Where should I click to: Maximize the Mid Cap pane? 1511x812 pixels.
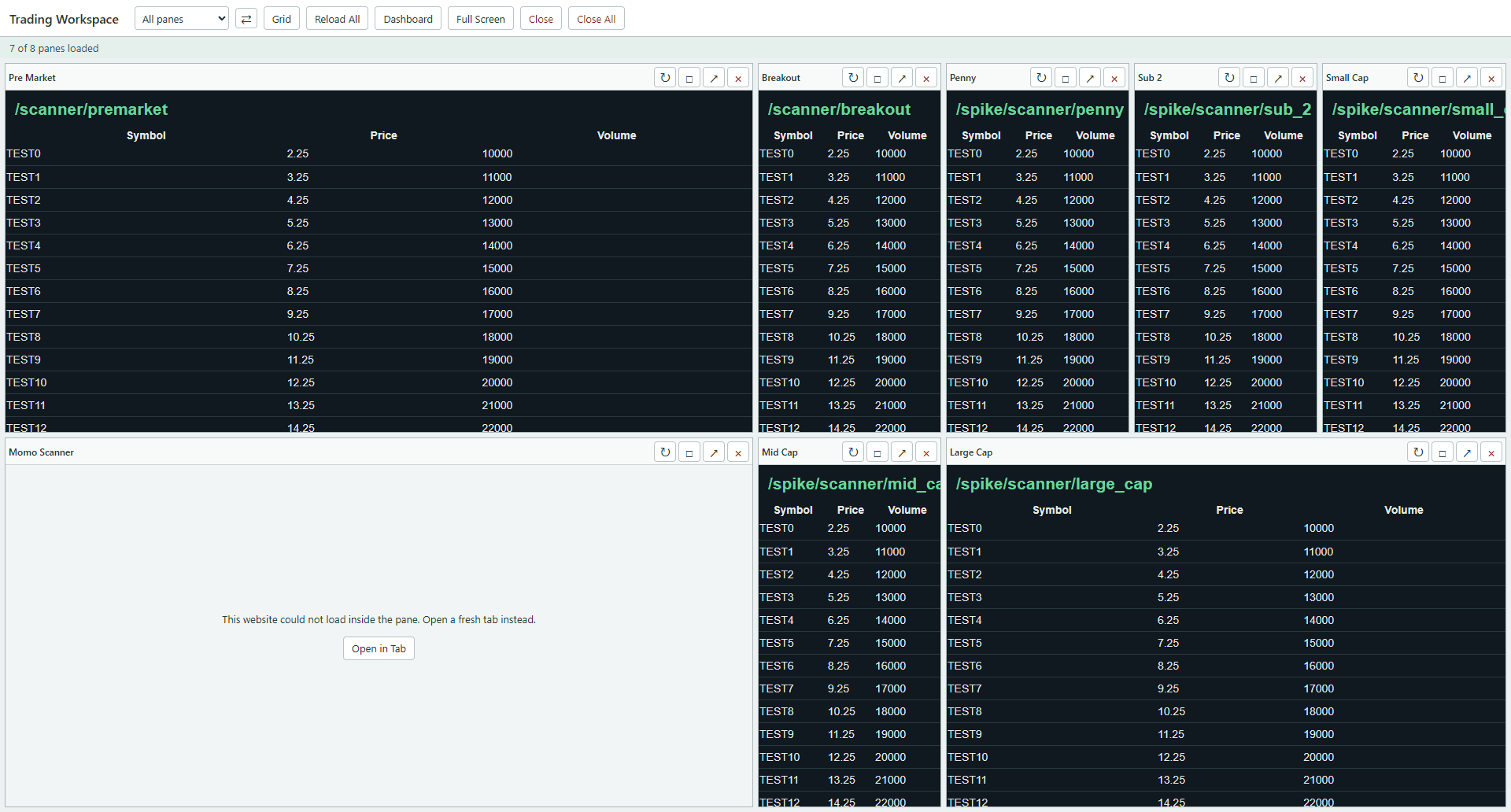877,452
